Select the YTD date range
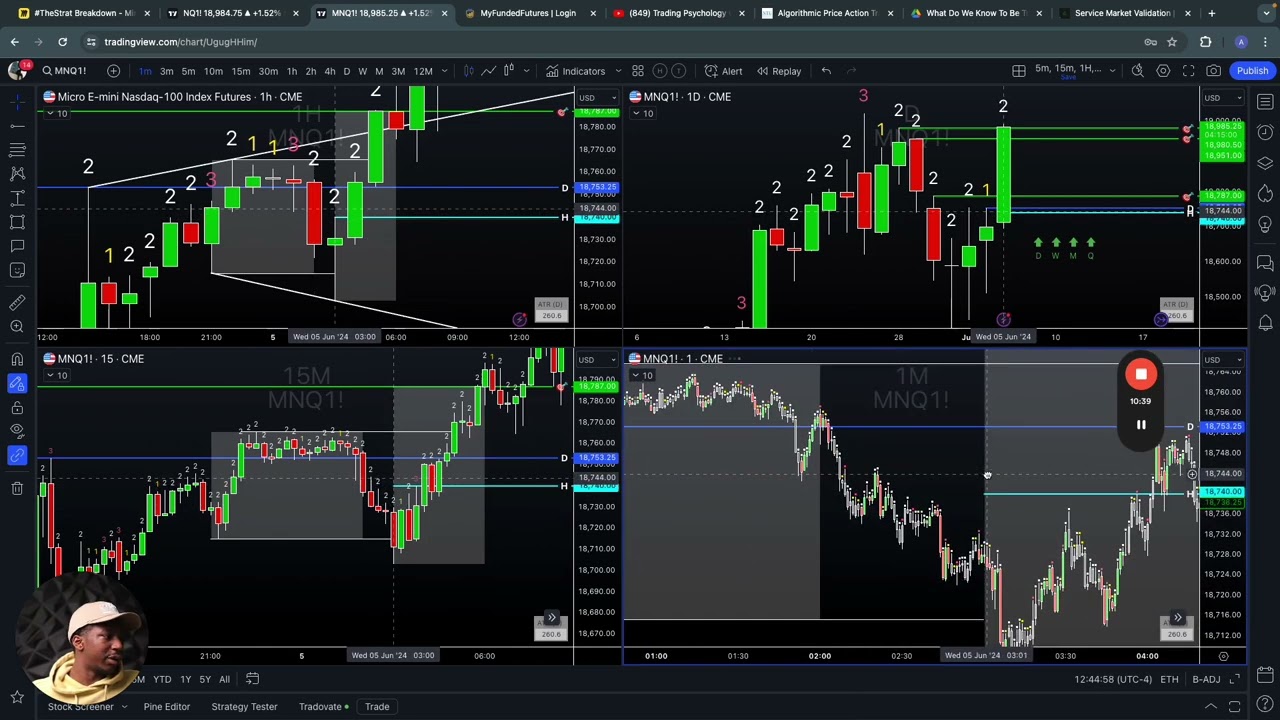 click(x=162, y=679)
